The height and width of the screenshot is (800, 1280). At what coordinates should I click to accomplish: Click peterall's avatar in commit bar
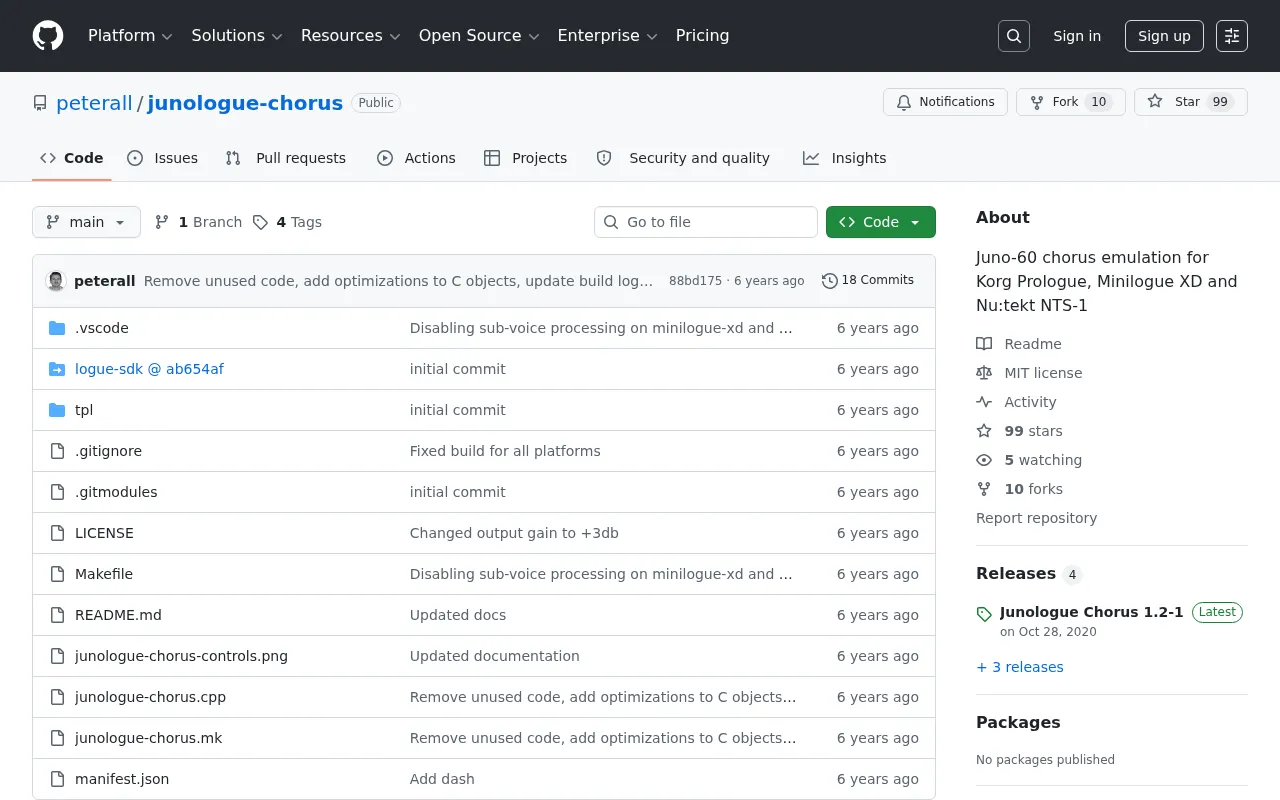(56, 281)
